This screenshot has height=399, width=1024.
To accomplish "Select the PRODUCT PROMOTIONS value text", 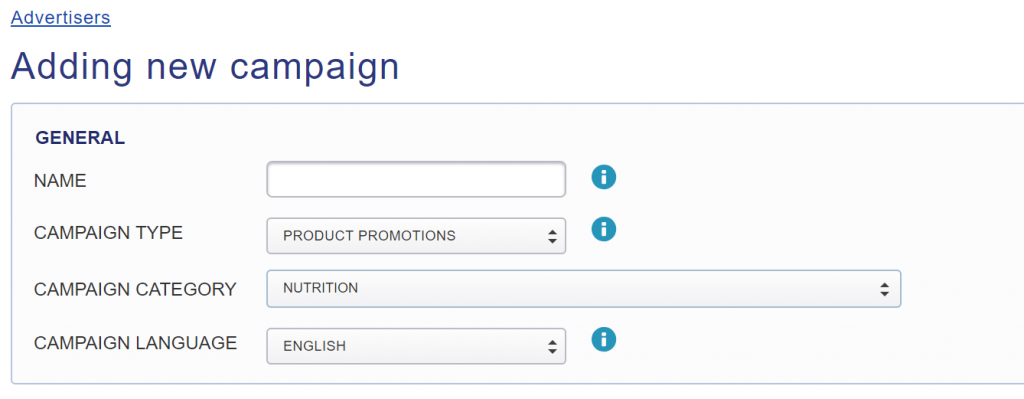I will (369, 236).
